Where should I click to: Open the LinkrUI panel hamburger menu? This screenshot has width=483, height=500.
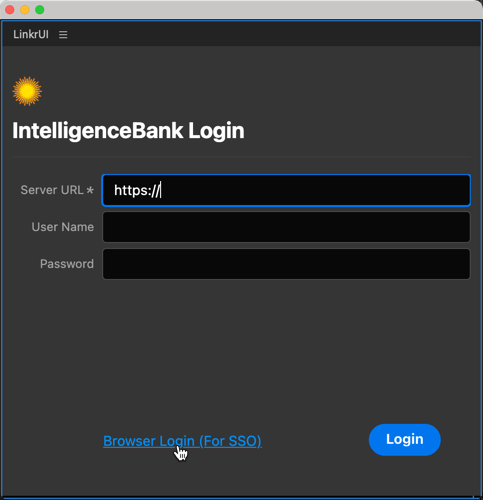pos(63,34)
